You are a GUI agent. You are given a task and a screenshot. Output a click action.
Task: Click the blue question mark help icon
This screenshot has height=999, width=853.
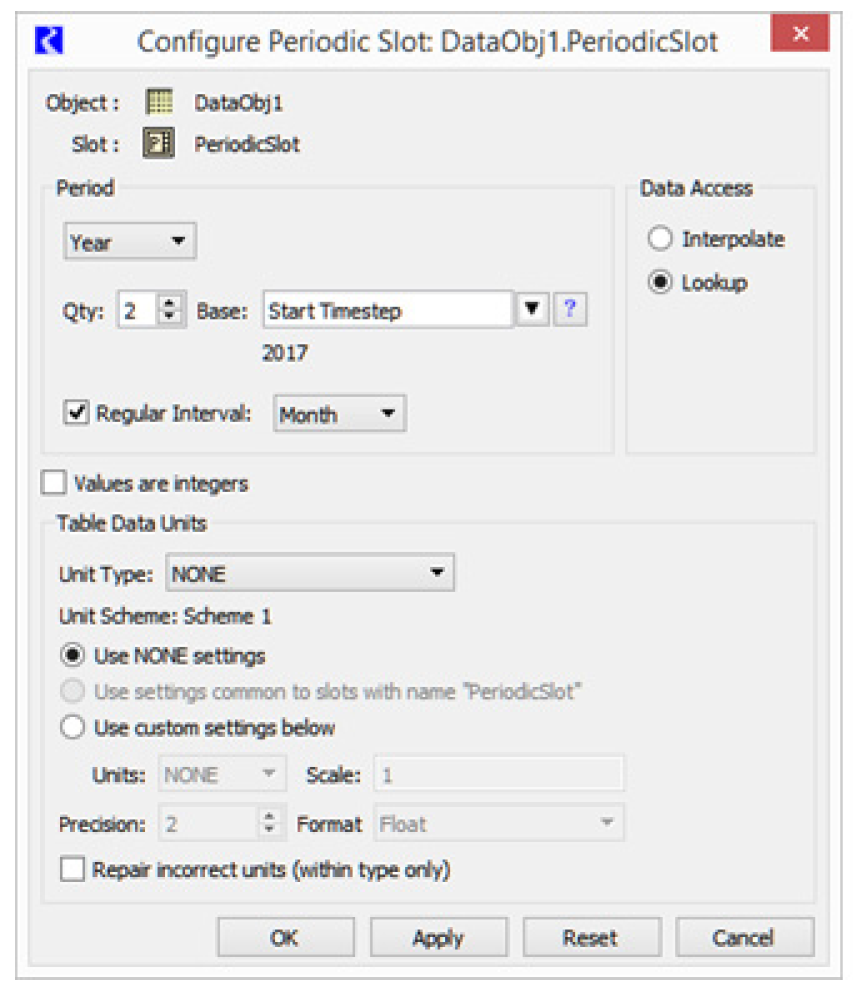pos(569,310)
